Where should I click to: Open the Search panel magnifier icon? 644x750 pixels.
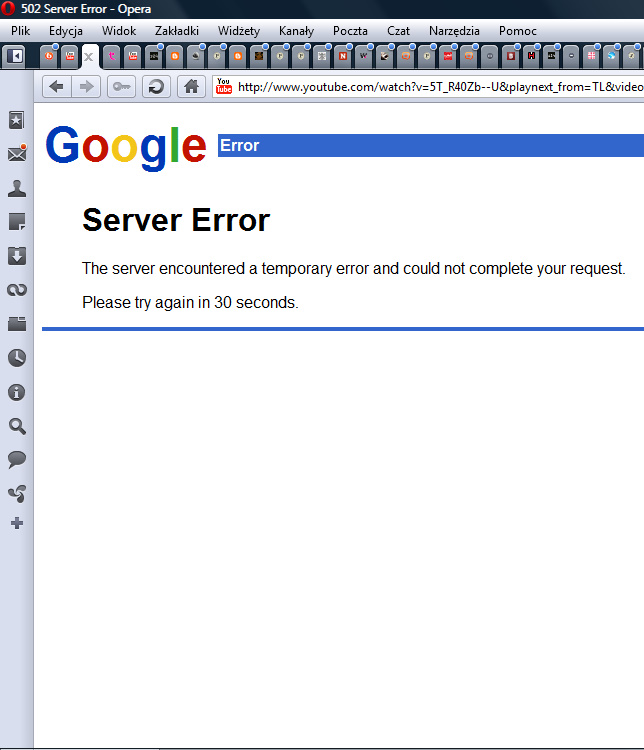point(17,426)
